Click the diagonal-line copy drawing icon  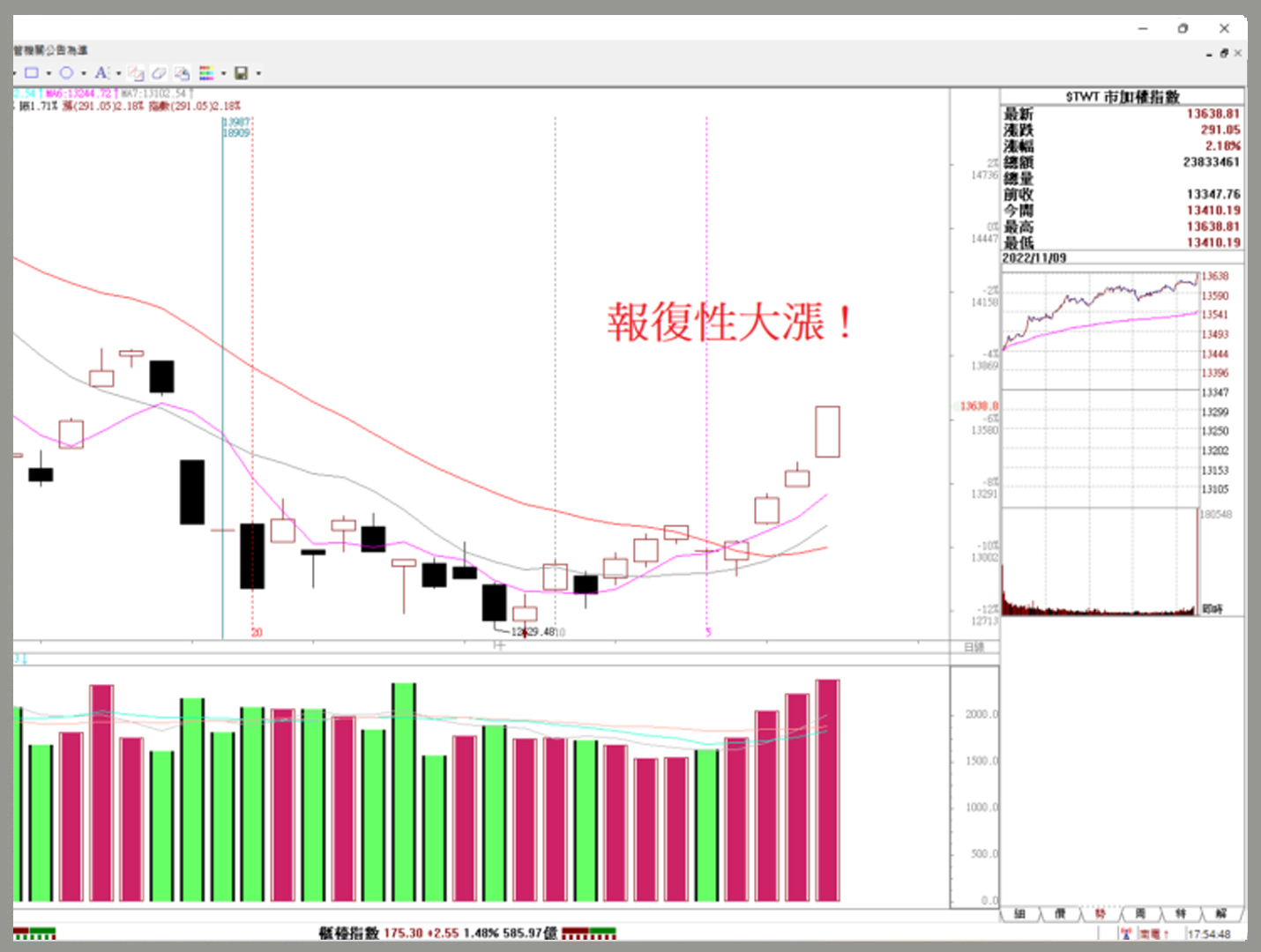(x=137, y=73)
